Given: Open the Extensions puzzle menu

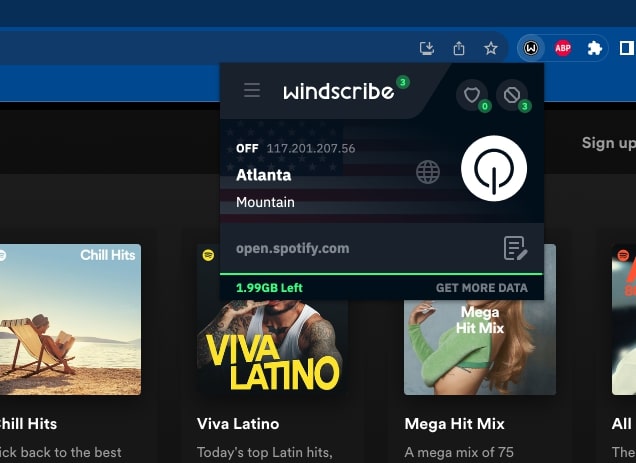Looking at the screenshot, I should pyautogui.click(x=595, y=49).
